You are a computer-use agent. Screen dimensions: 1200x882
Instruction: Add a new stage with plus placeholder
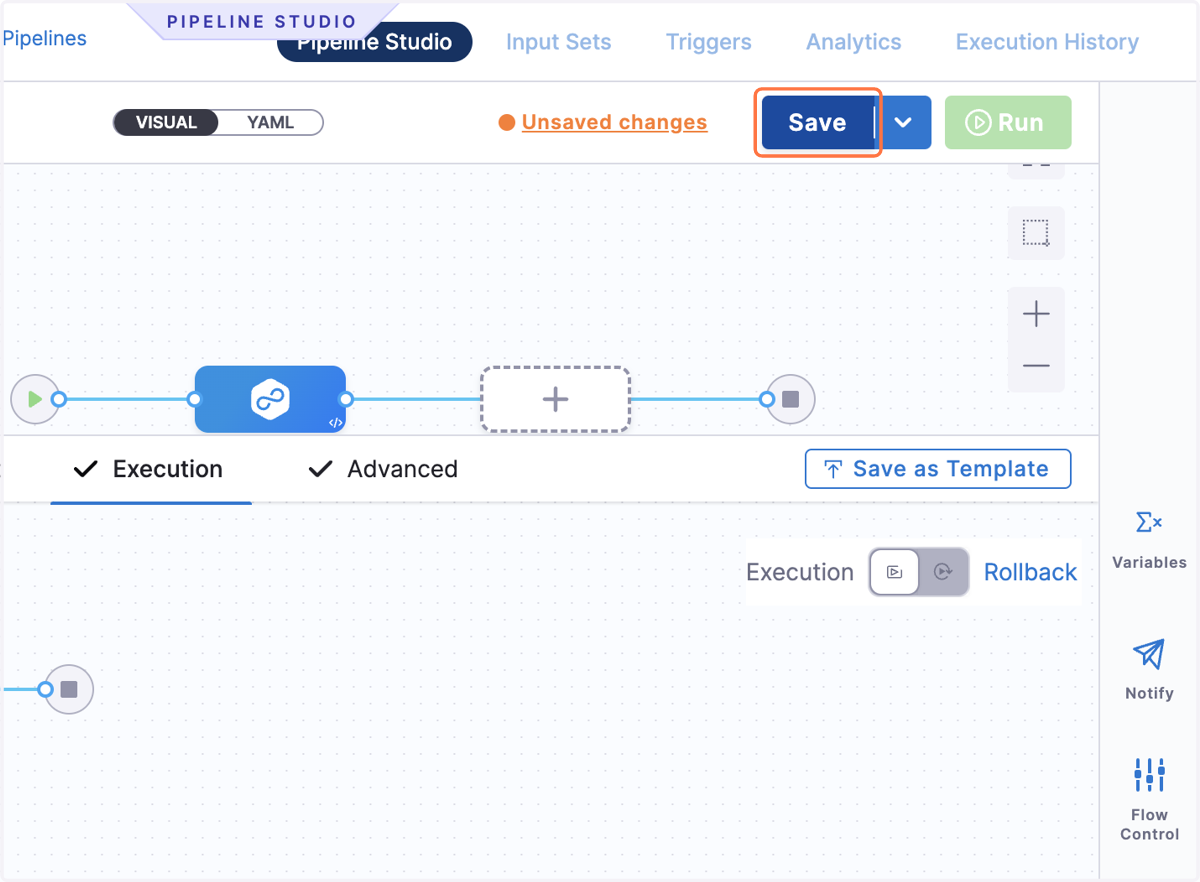point(555,399)
